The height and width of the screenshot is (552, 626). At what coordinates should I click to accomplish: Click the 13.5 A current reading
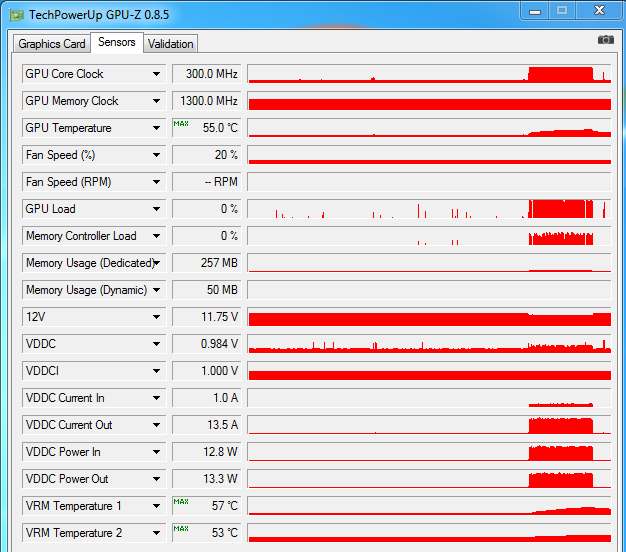coord(207,425)
